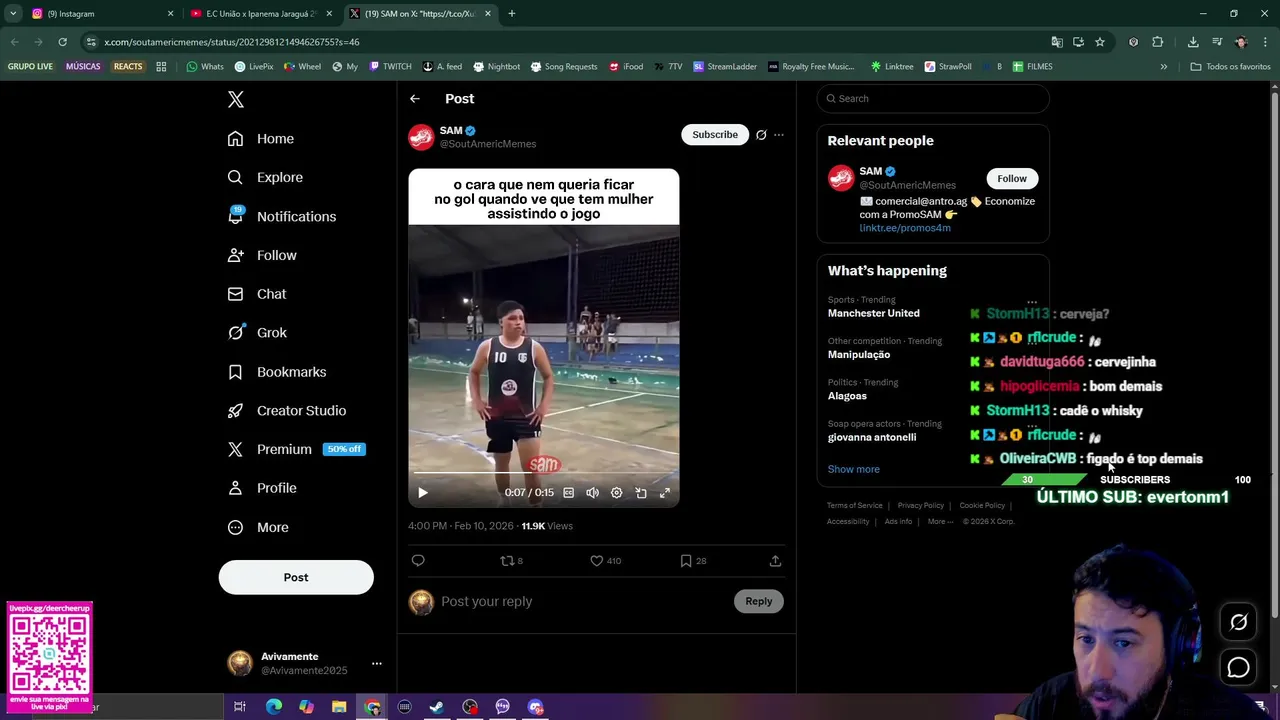1280x720 pixels.
Task: Click Show more under What's happening
Action: [x=854, y=469]
